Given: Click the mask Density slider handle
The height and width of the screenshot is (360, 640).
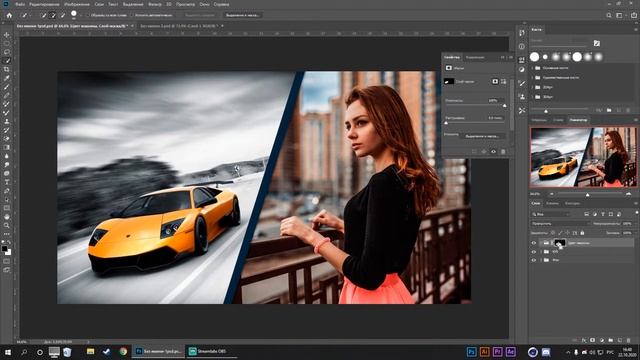Looking at the screenshot, I should point(505,106).
